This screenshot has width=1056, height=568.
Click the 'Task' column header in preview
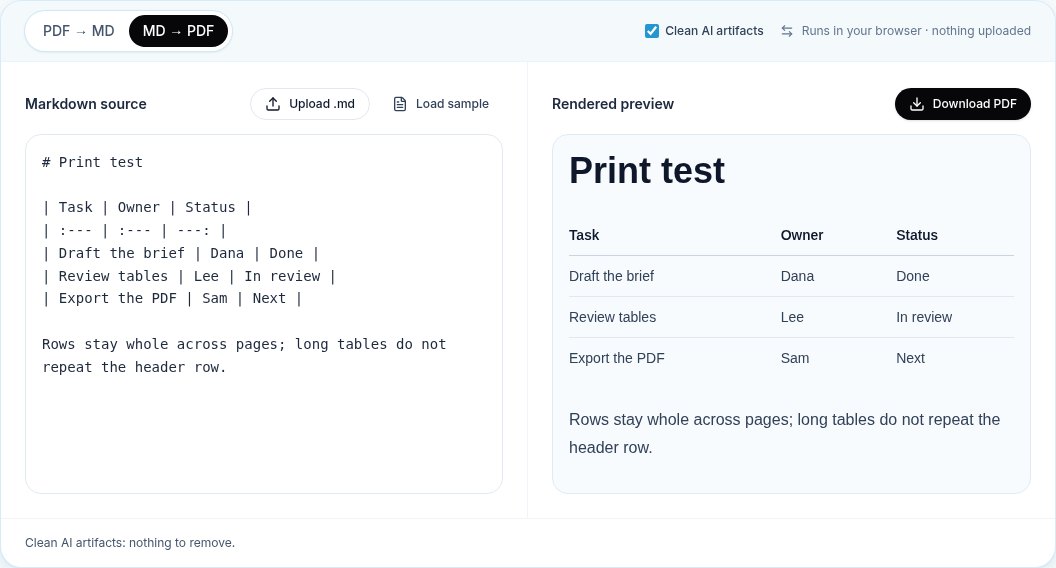click(x=584, y=235)
